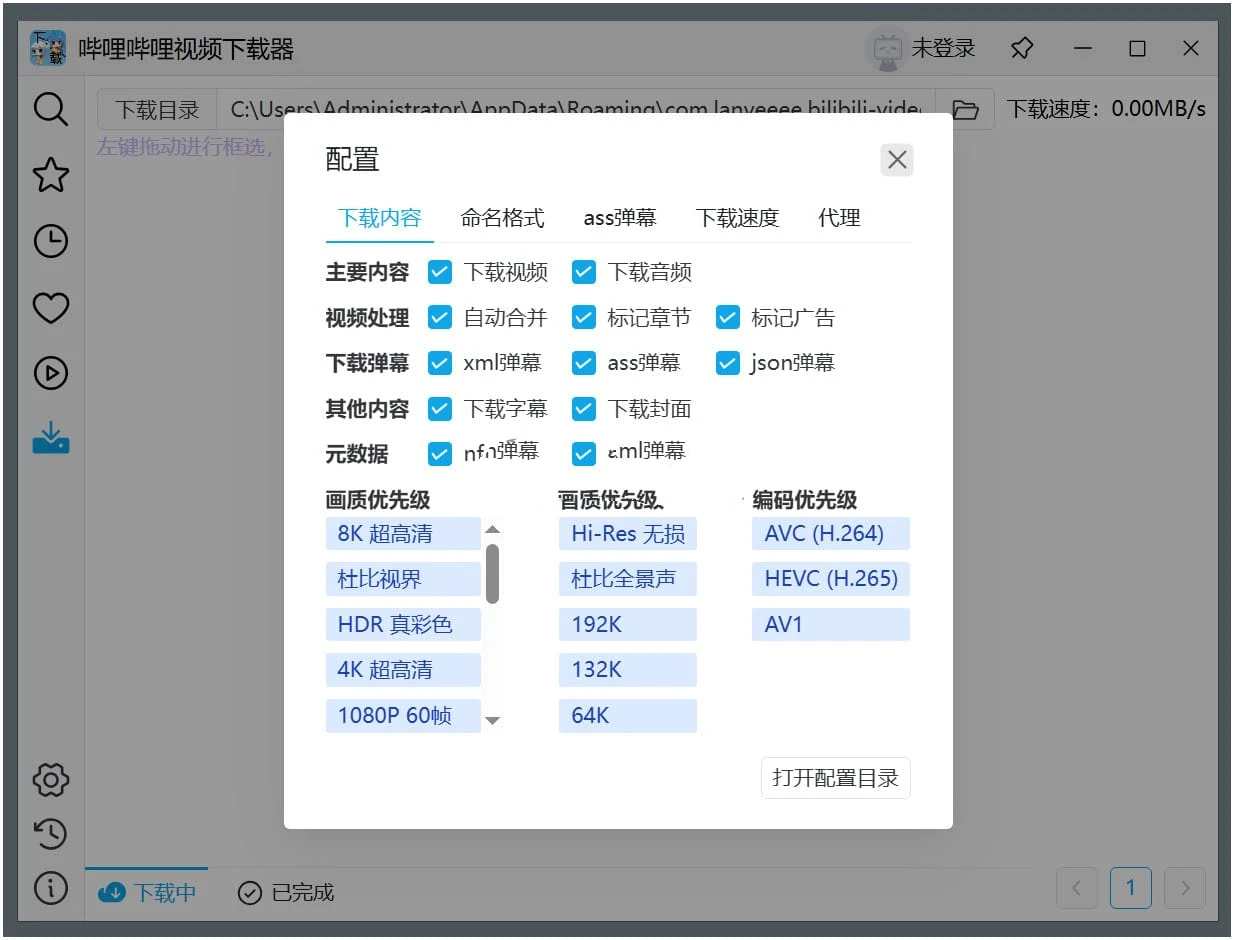Uncheck the 下载视频 checkbox
This screenshot has width=1234, height=940.
point(440,271)
